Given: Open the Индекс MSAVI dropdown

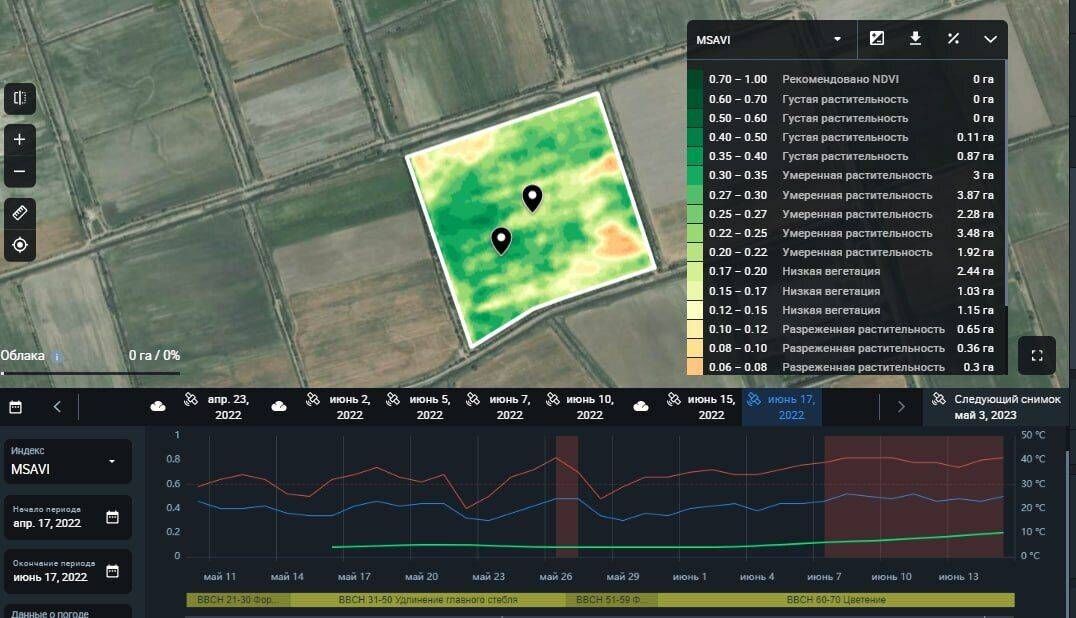Looking at the screenshot, I should [67, 462].
